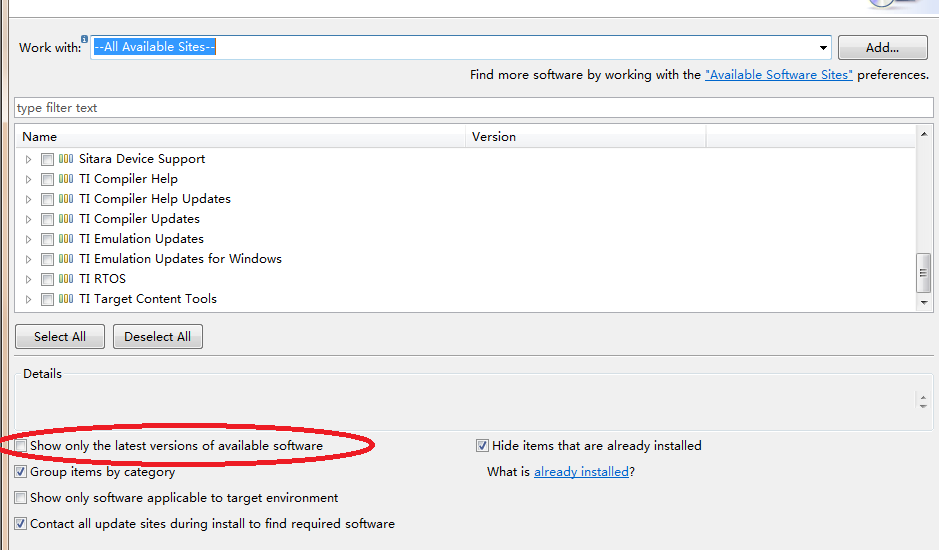Click the category icon beside TI Compiler Help

coord(66,179)
